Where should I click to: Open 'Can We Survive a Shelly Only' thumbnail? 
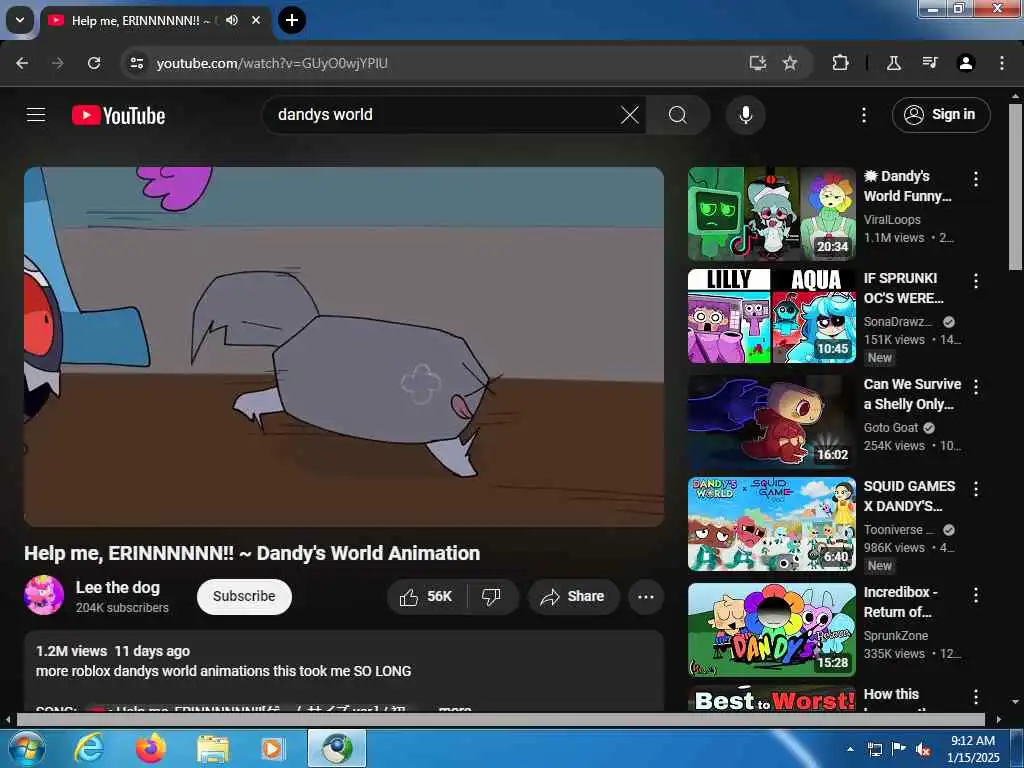click(x=771, y=422)
